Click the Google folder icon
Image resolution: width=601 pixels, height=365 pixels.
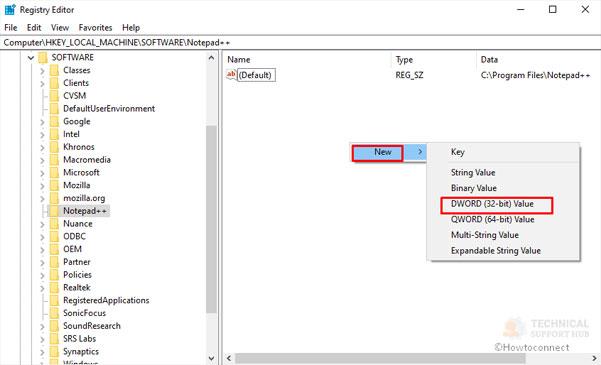point(54,121)
